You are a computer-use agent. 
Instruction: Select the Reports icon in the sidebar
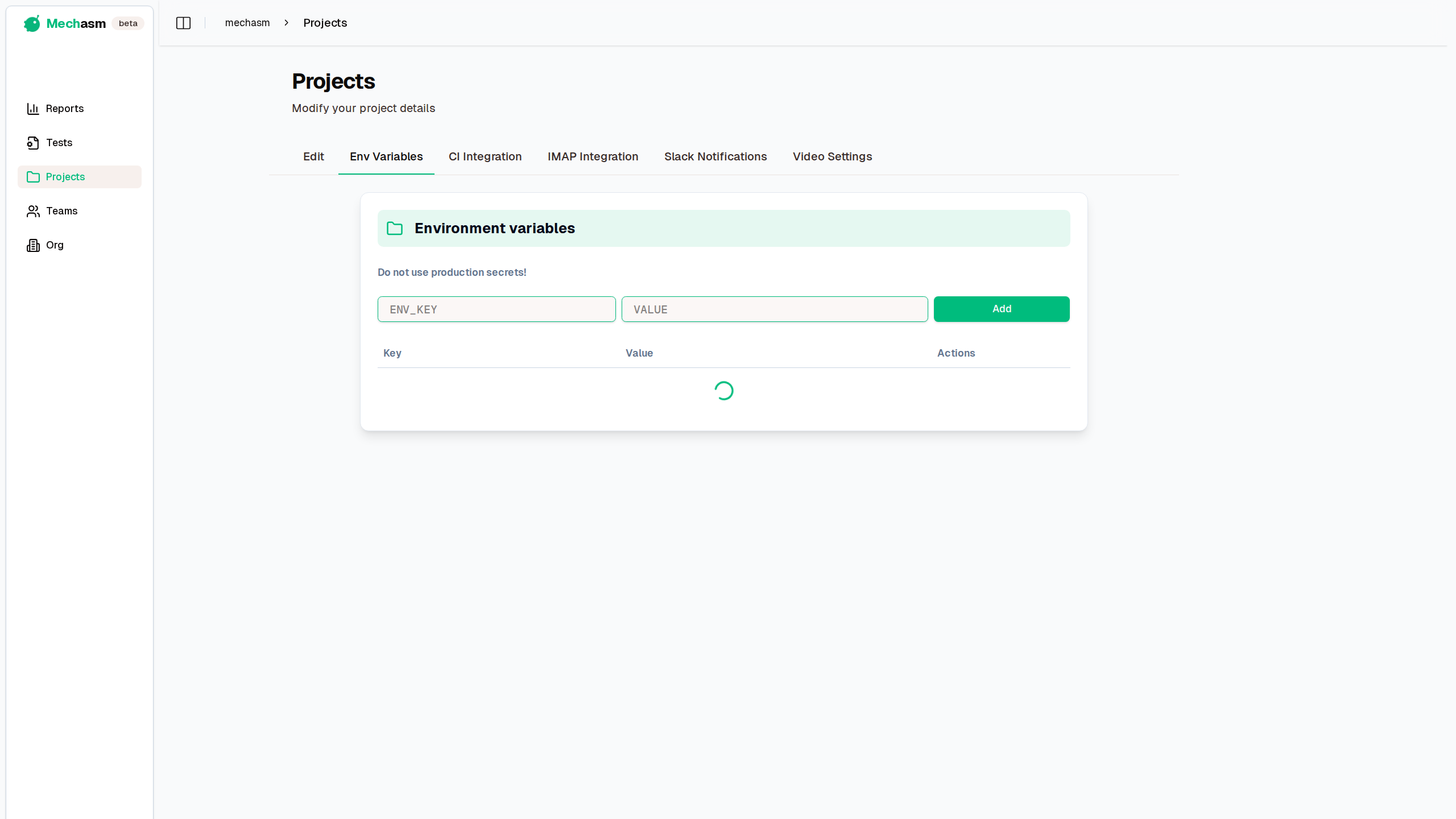pyautogui.click(x=32, y=108)
